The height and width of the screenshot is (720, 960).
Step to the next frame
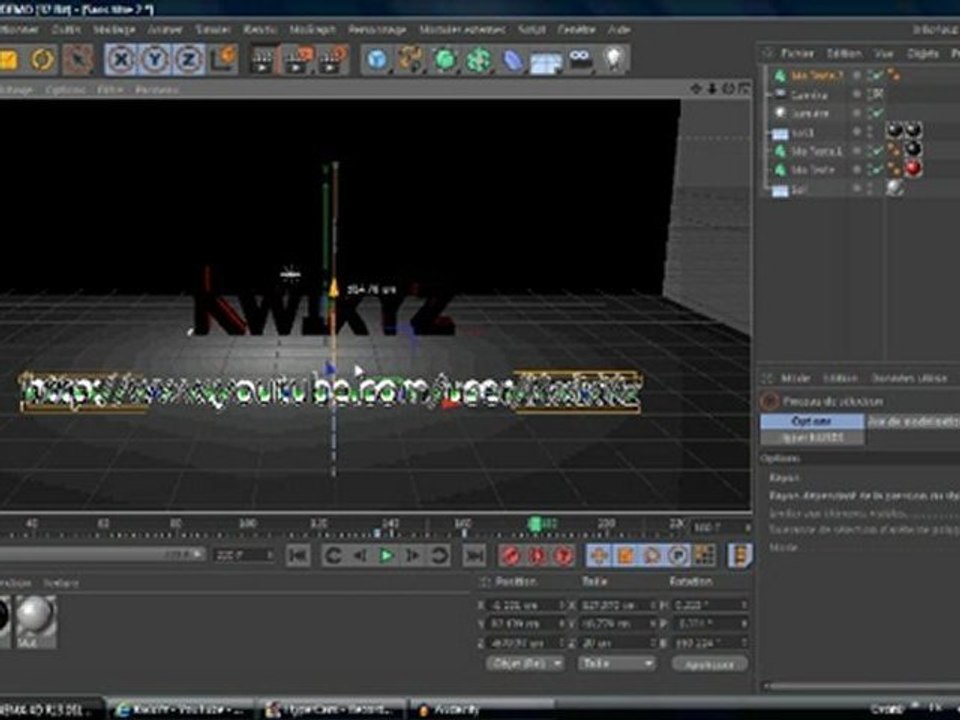coord(413,556)
